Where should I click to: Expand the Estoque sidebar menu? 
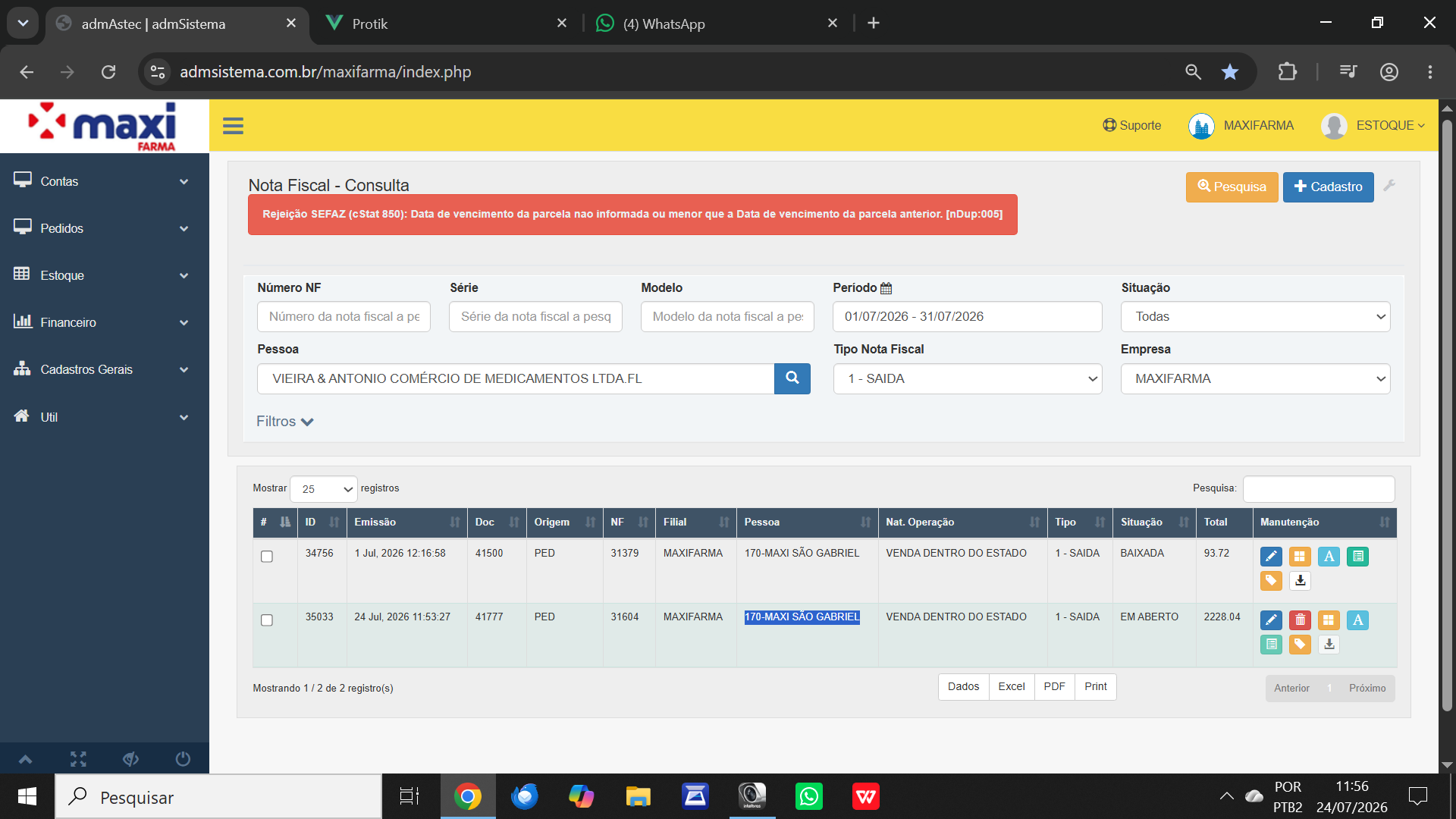(x=104, y=275)
